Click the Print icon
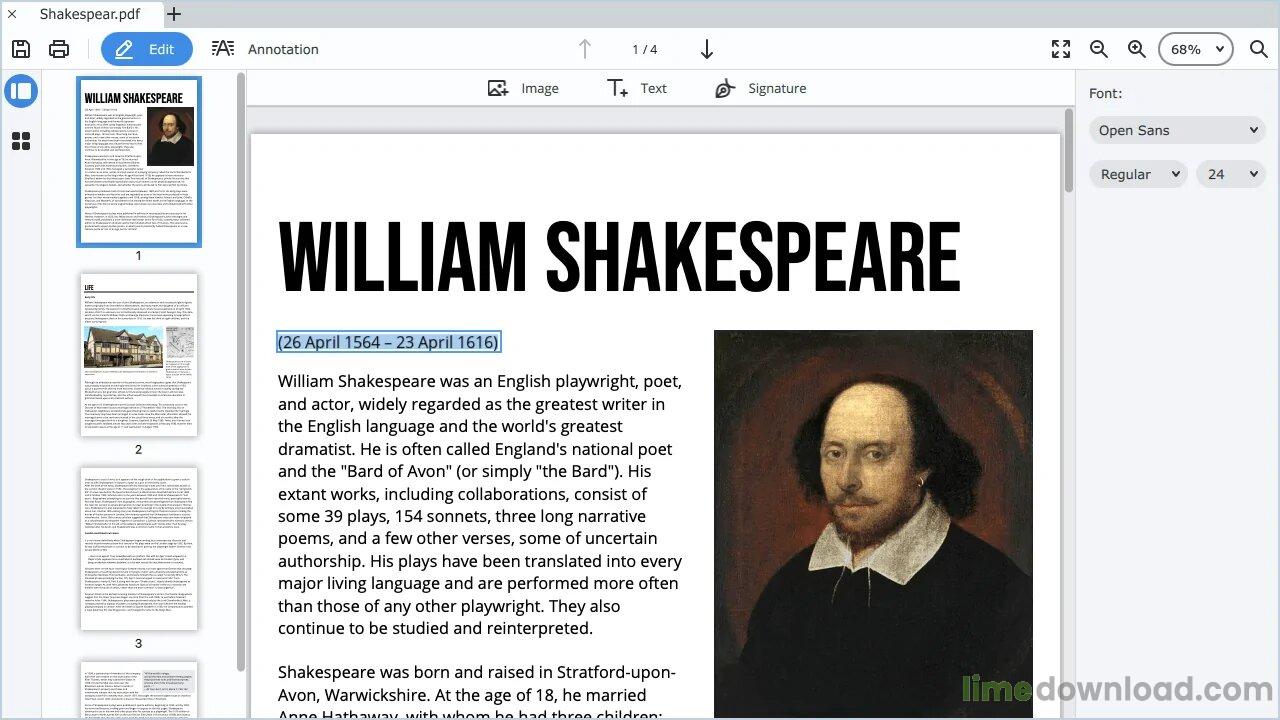Screen dimensions: 1280x720 pos(59,49)
